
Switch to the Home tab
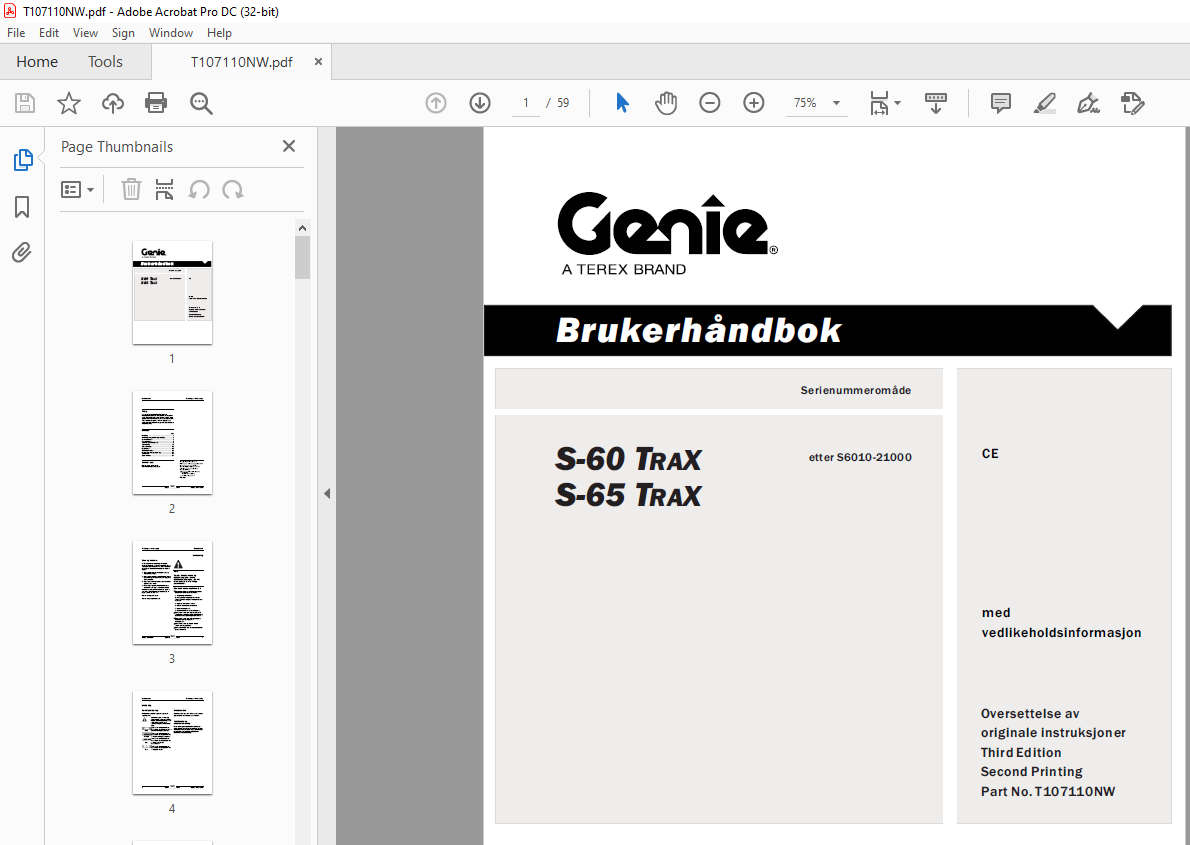[x=37, y=62]
